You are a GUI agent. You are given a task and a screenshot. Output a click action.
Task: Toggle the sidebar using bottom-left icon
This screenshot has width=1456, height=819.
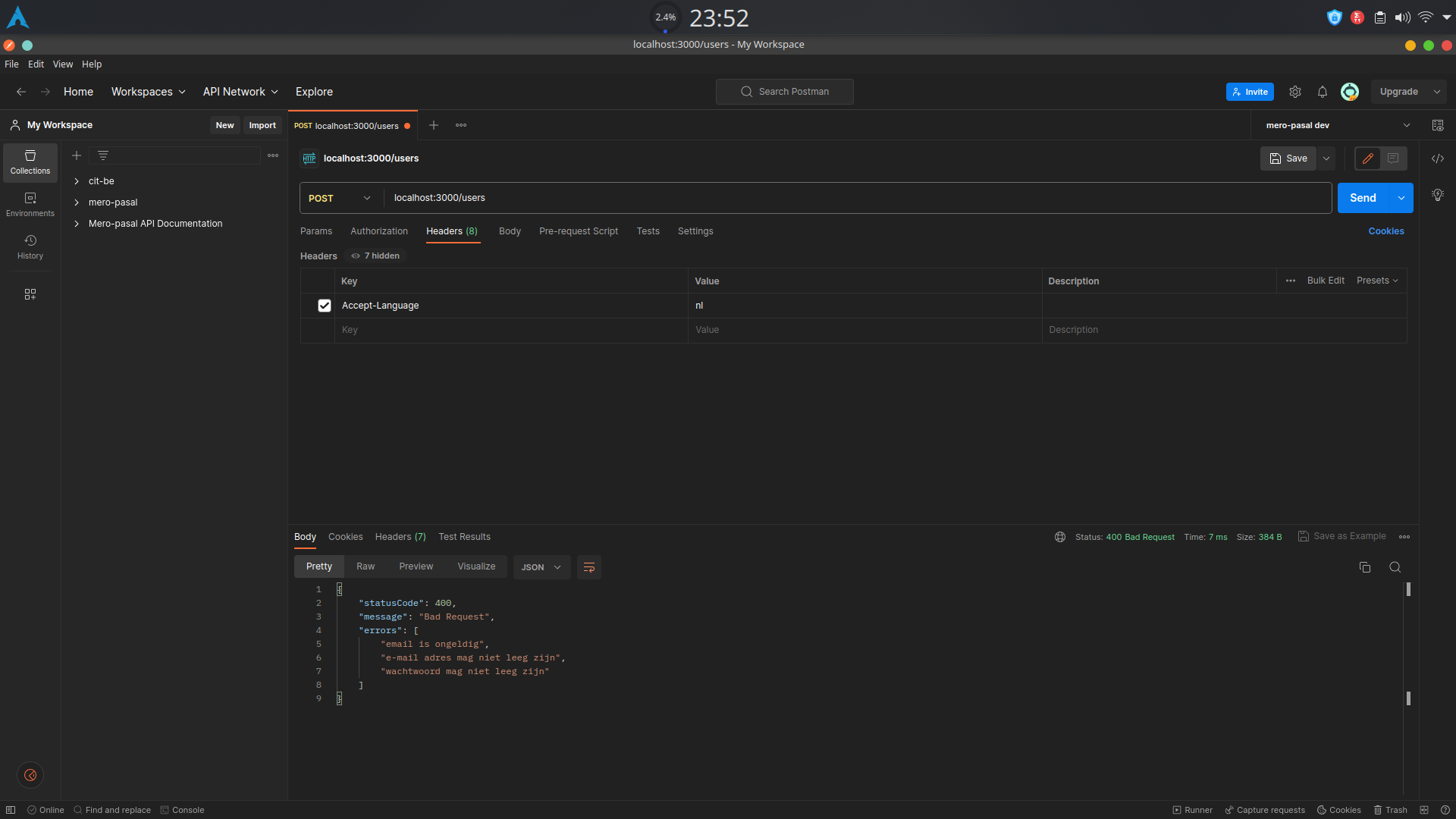point(11,810)
